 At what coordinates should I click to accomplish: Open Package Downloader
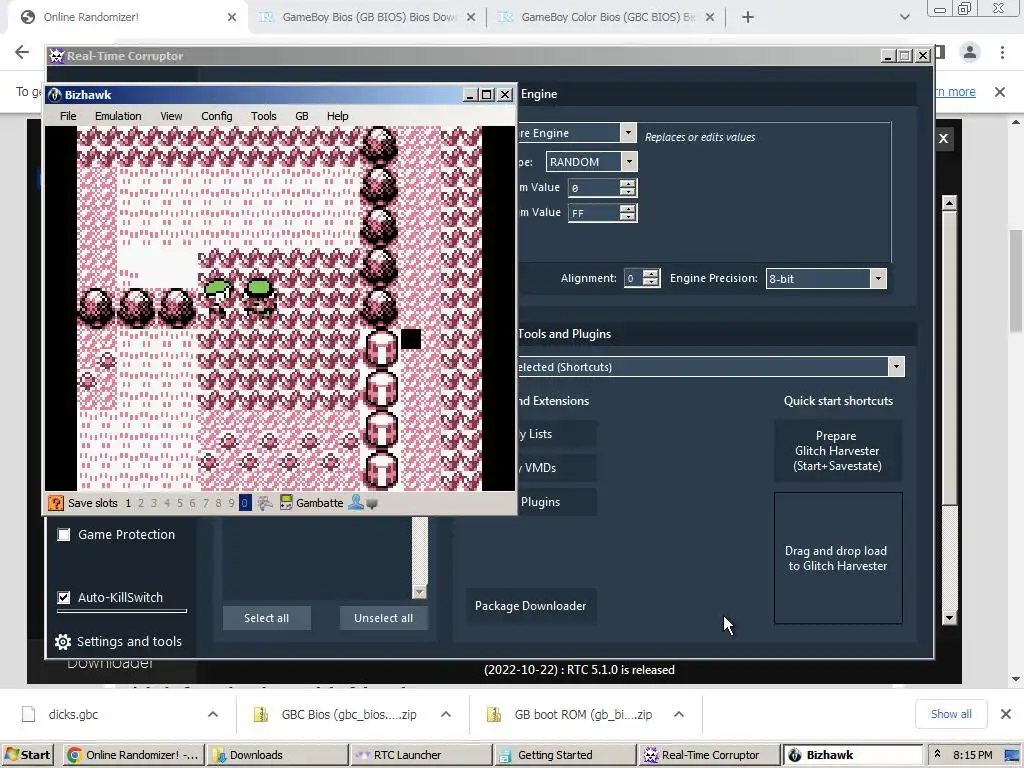(x=530, y=606)
